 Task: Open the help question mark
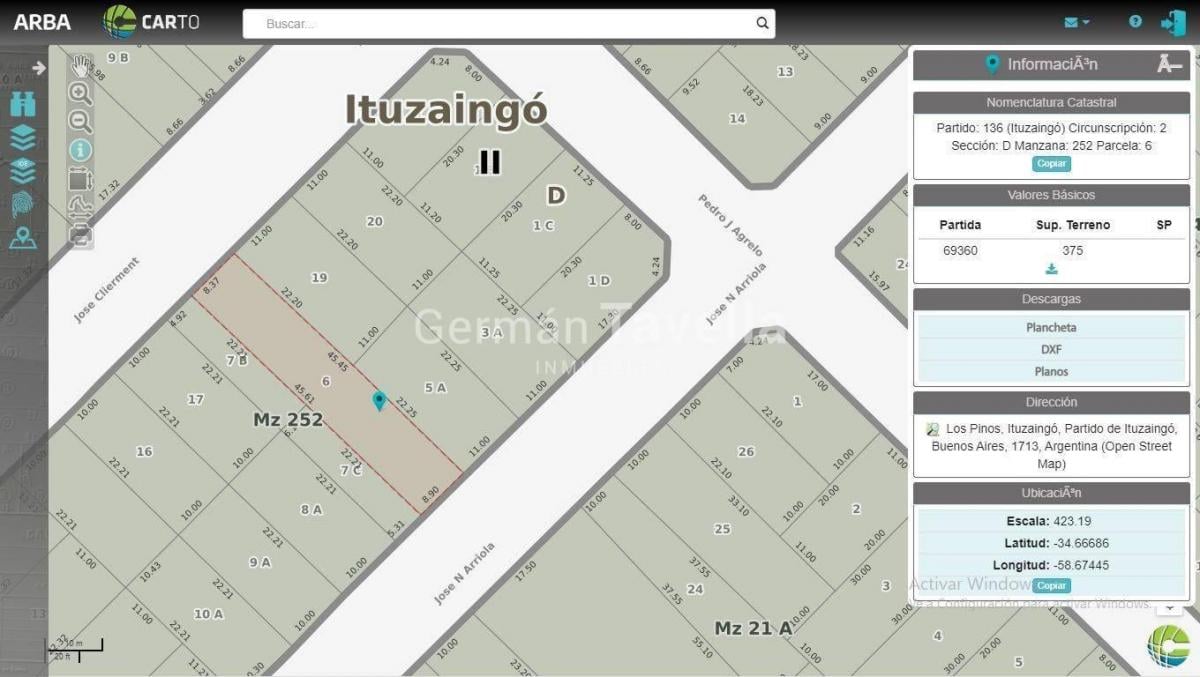tap(1135, 21)
